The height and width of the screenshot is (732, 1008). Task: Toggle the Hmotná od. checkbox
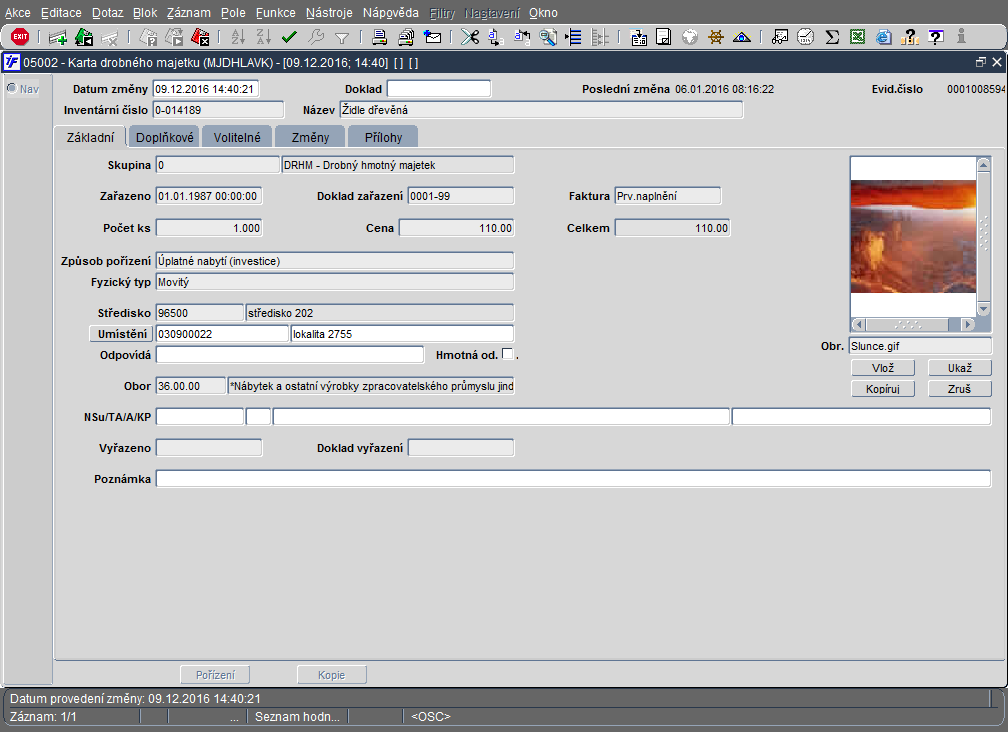point(507,353)
